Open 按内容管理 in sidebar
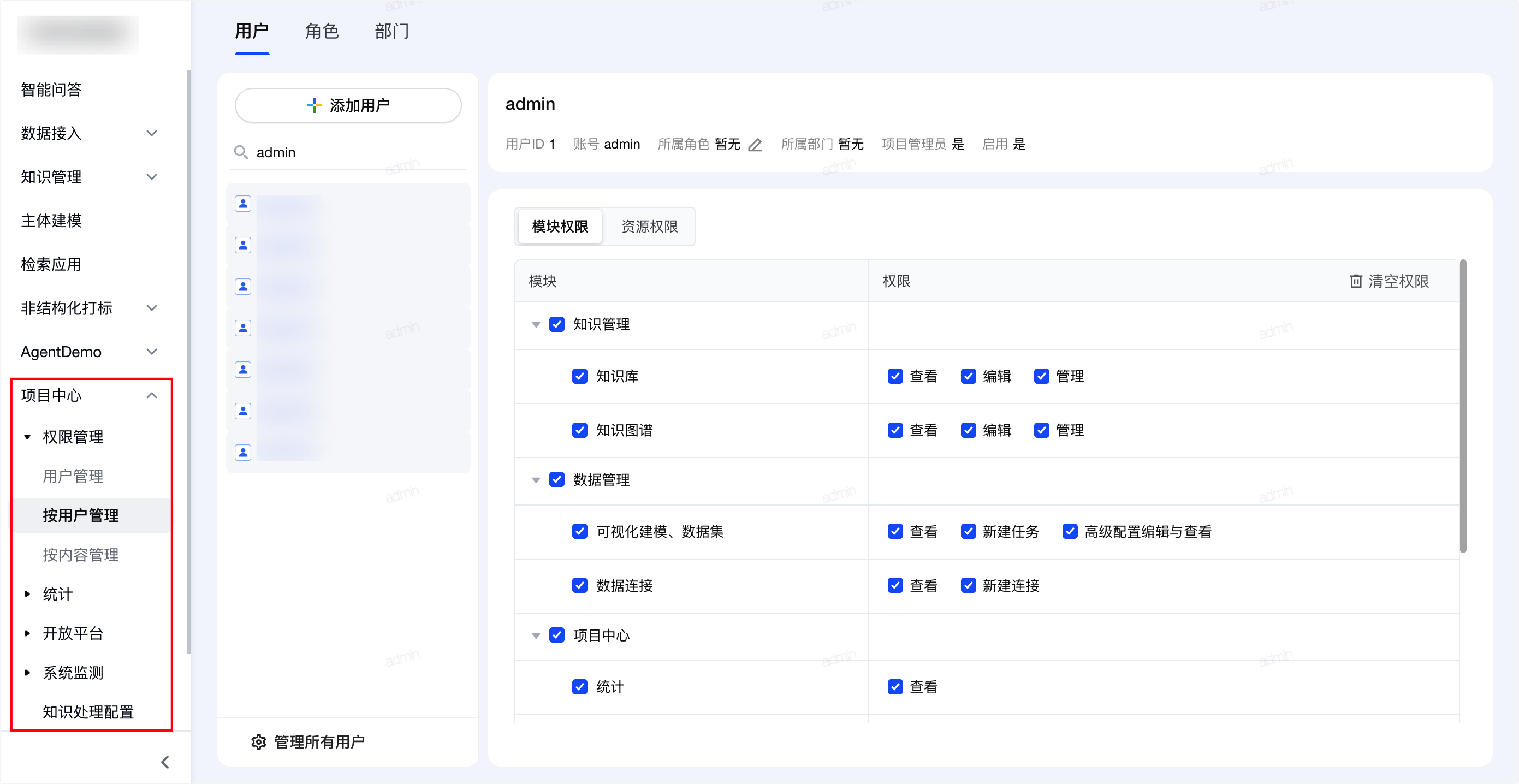1519x784 pixels. [x=81, y=555]
